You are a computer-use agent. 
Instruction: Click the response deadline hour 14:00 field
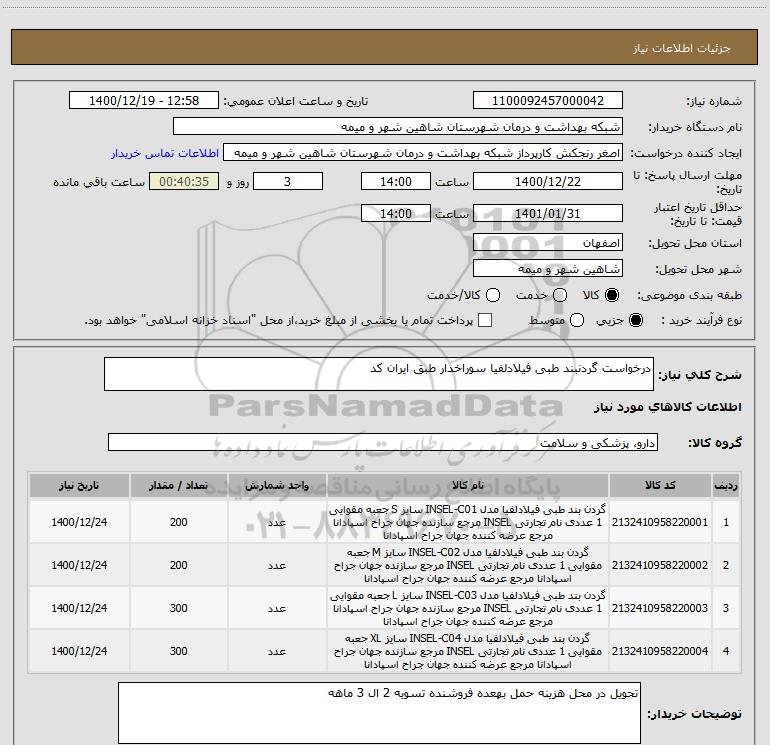pyautogui.click(x=396, y=181)
